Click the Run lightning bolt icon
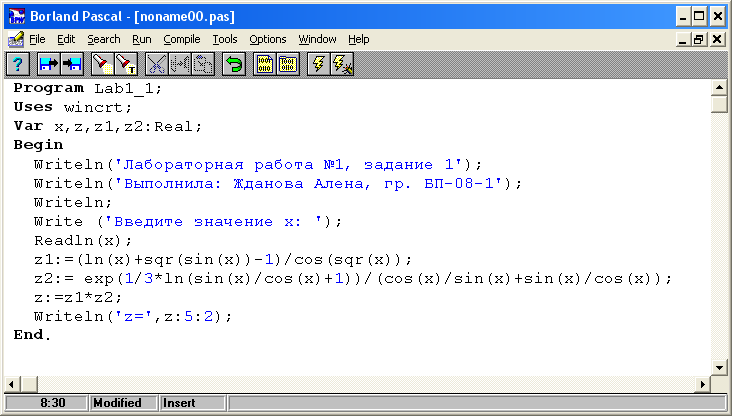The image size is (732, 416). coord(318,64)
